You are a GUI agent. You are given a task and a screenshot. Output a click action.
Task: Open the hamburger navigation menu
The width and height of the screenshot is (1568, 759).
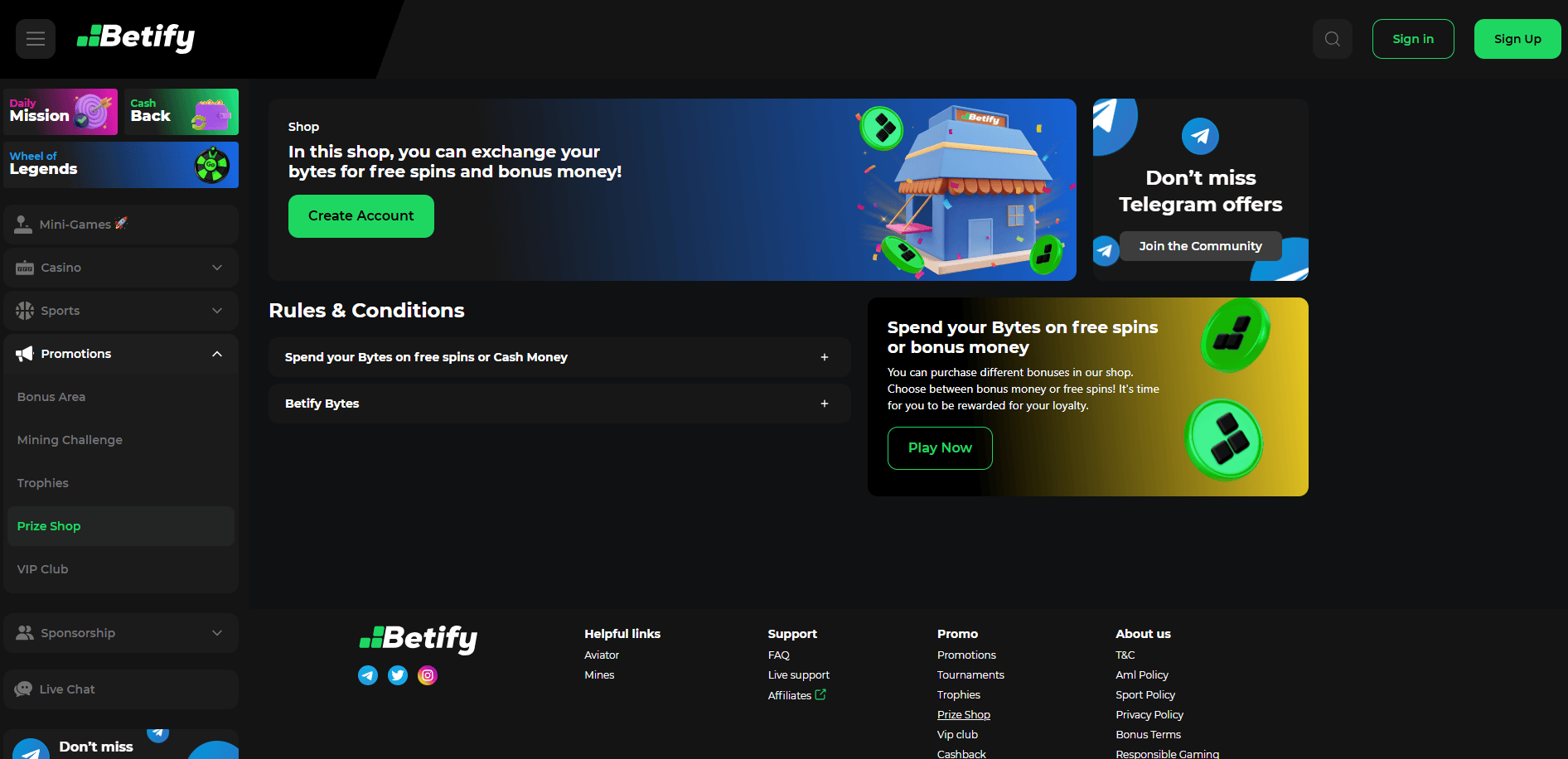35,38
